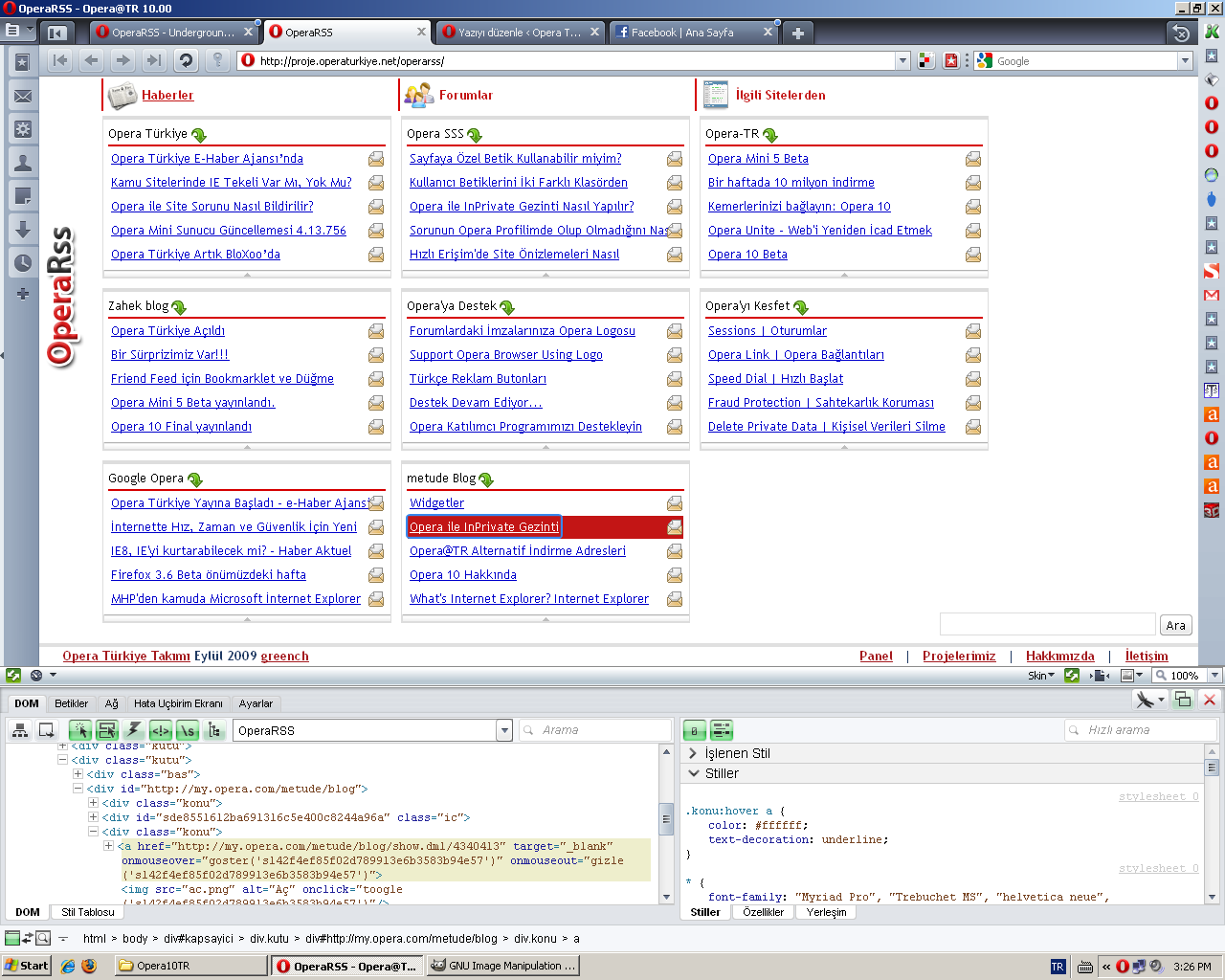Open the Widgets panel gear icon

(23, 129)
